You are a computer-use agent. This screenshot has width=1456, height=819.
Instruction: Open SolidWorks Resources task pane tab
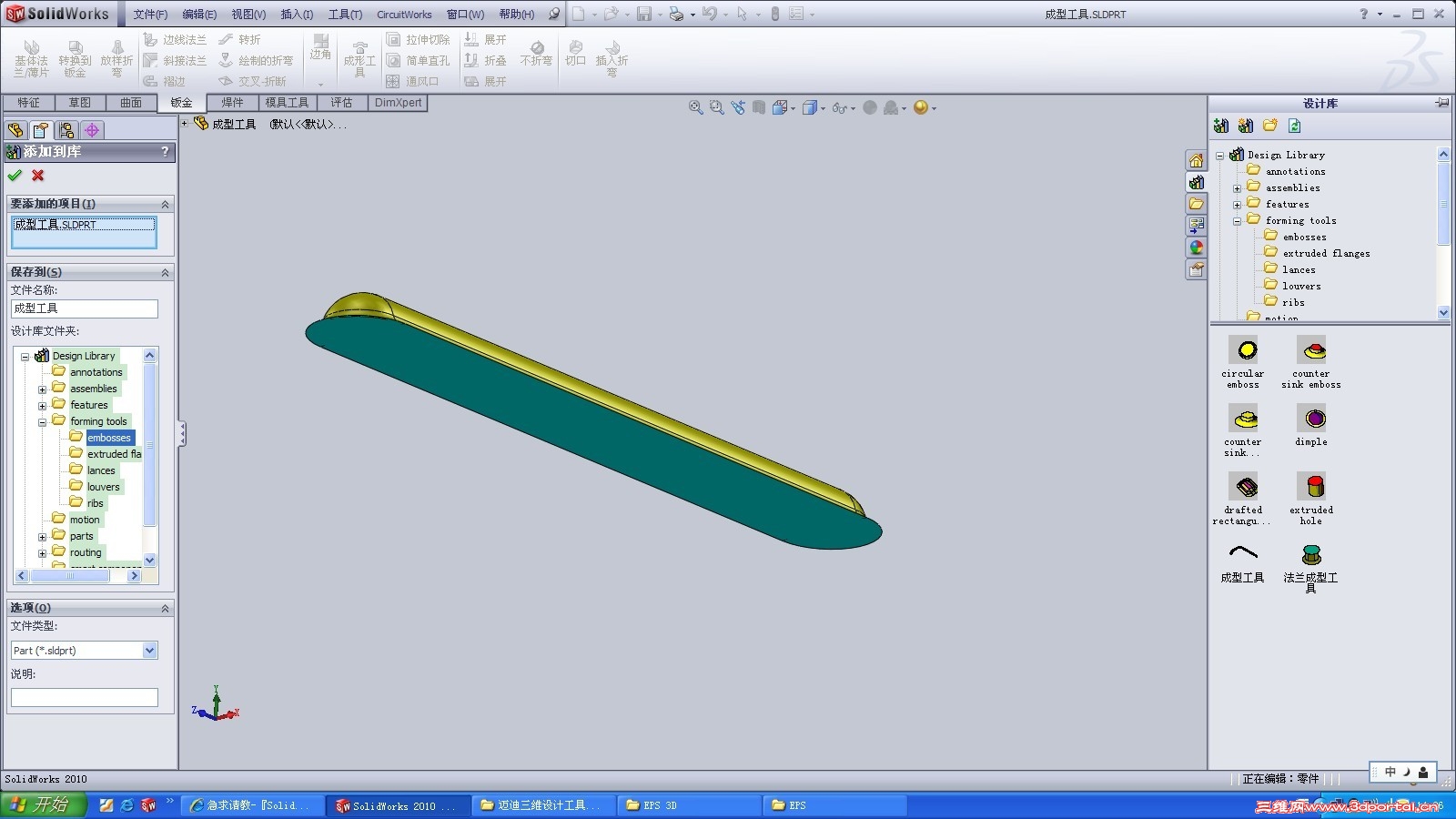[x=1197, y=161]
